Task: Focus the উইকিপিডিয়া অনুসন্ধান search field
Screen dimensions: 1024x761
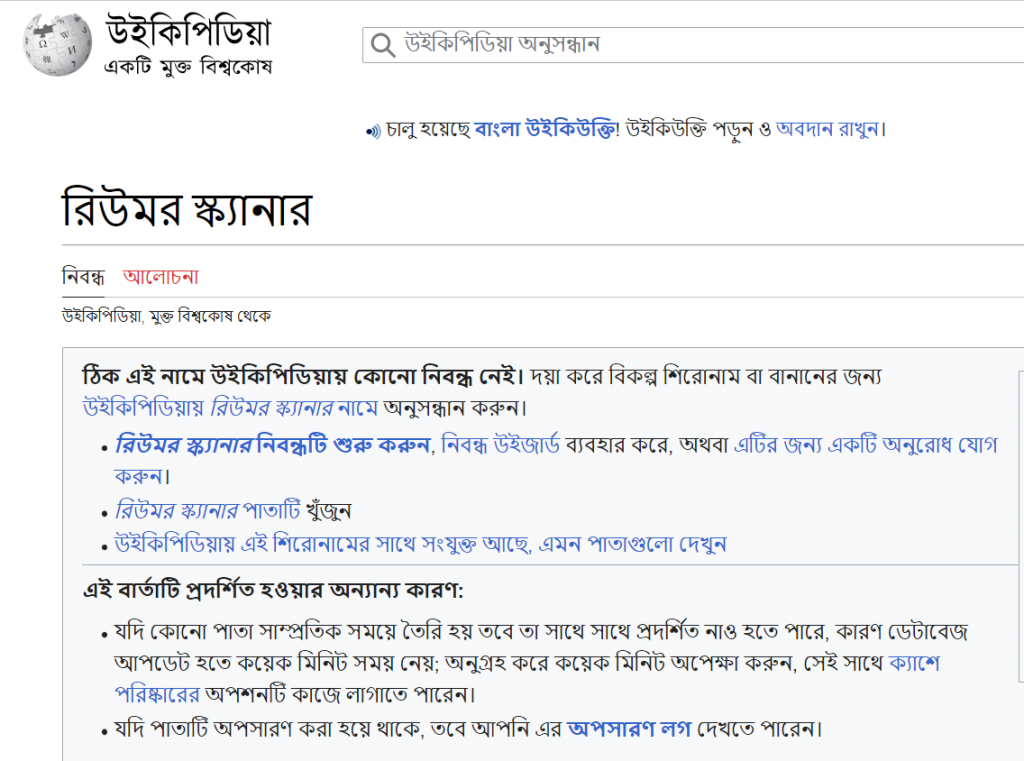Action: tap(693, 45)
